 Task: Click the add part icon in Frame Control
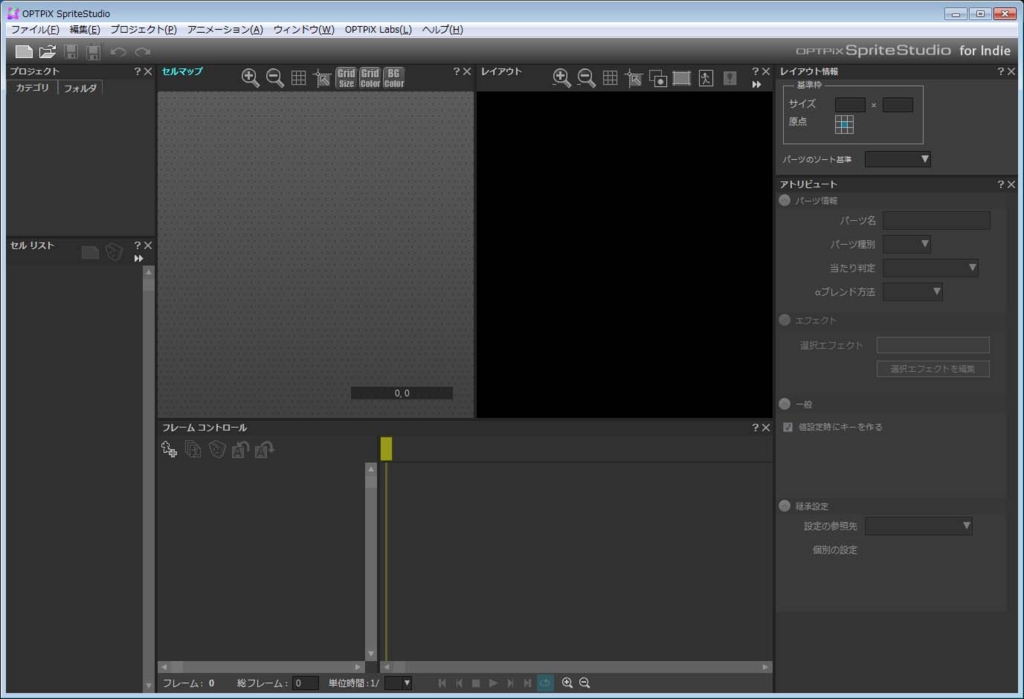coord(169,449)
